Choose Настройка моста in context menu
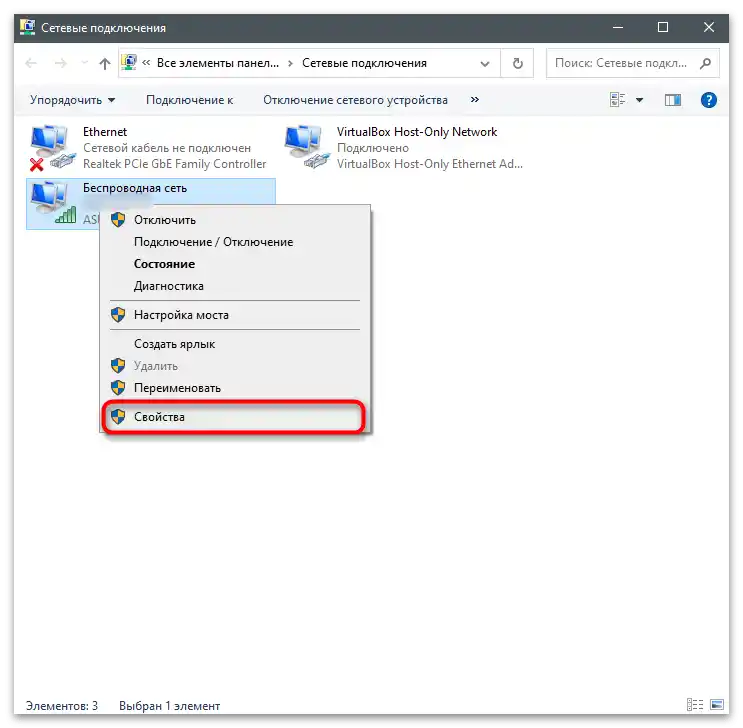743x728 pixels. [235, 315]
